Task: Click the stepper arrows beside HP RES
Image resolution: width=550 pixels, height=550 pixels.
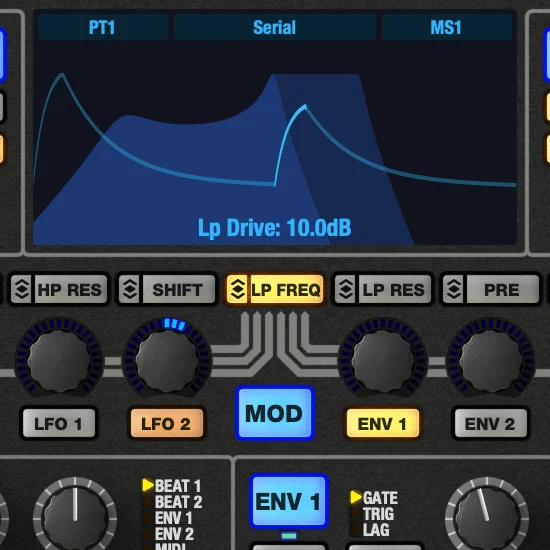Action: 22,289
